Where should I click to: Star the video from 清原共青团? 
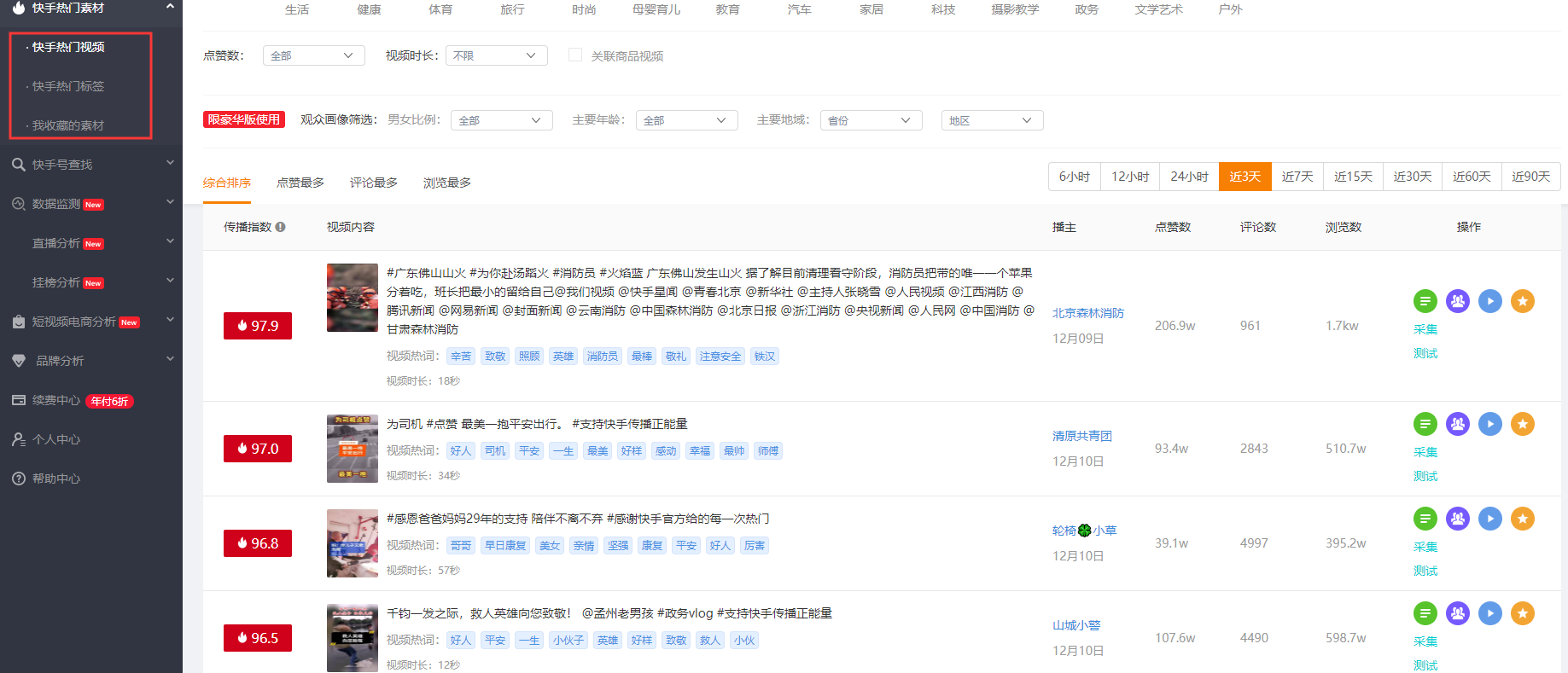pyautogui.click(x=1522, y=424)
